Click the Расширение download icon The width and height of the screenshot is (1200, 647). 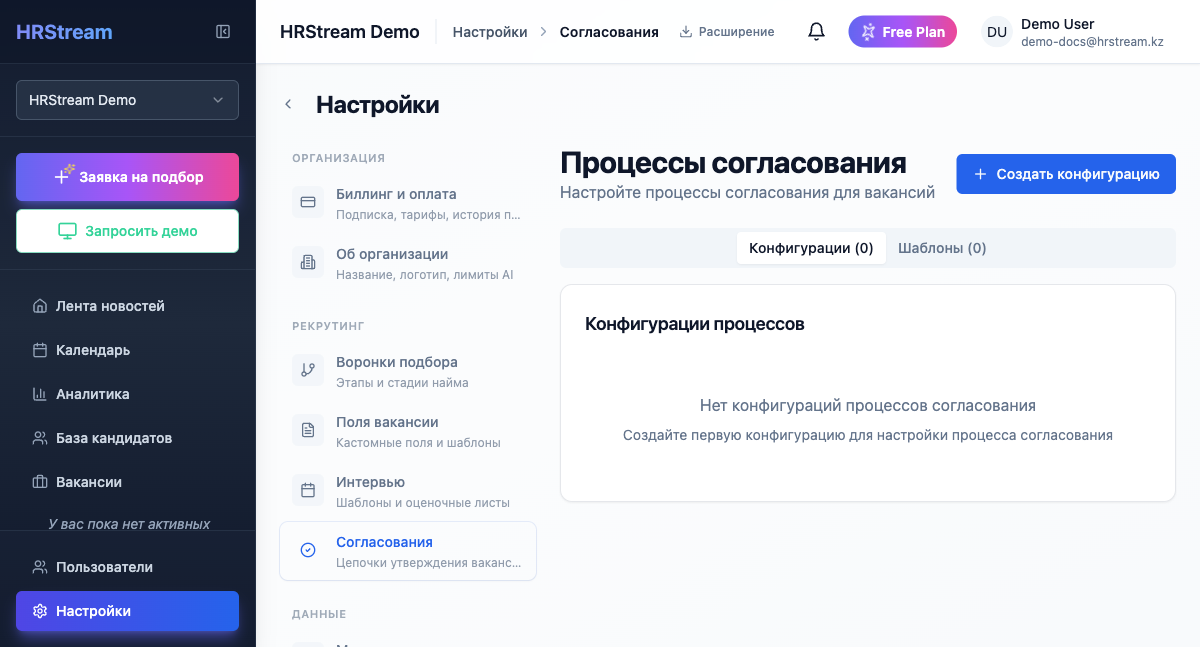click(x=688, y=31)
